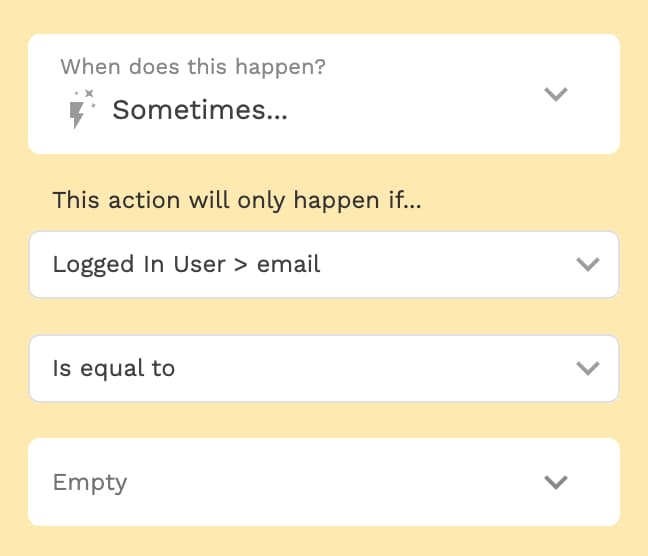Select the Sometimes... option text
648x556 pixels.
point(200,110)
